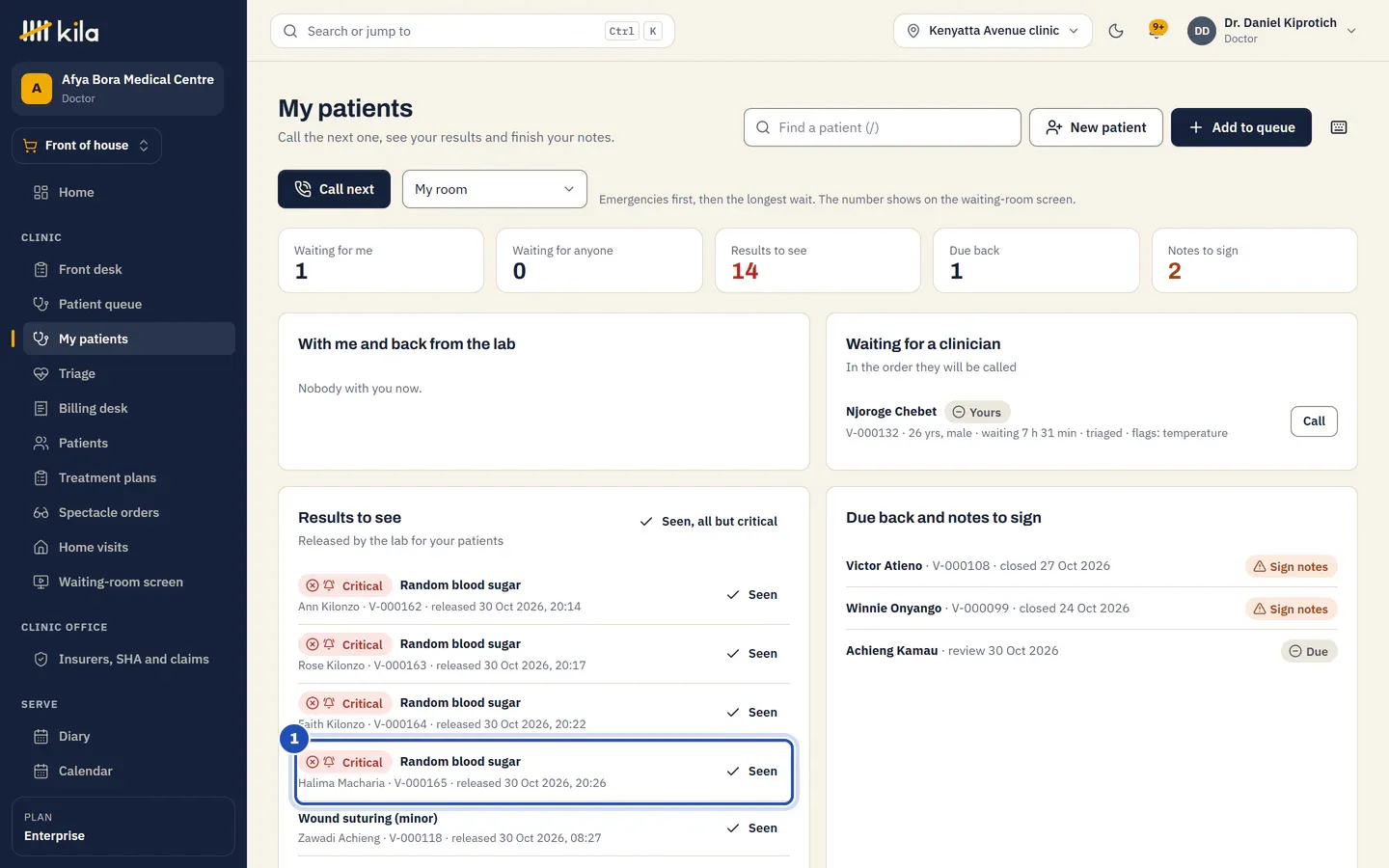Click the New patient button
The image size is (1389, 868).
pyautogui.click(x=1096, y=127)
